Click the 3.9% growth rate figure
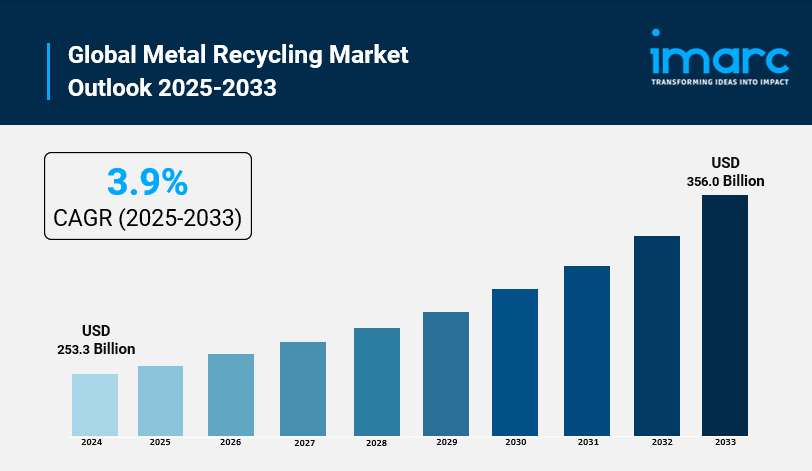Screen dimensions: 812x471 point(147,182)
